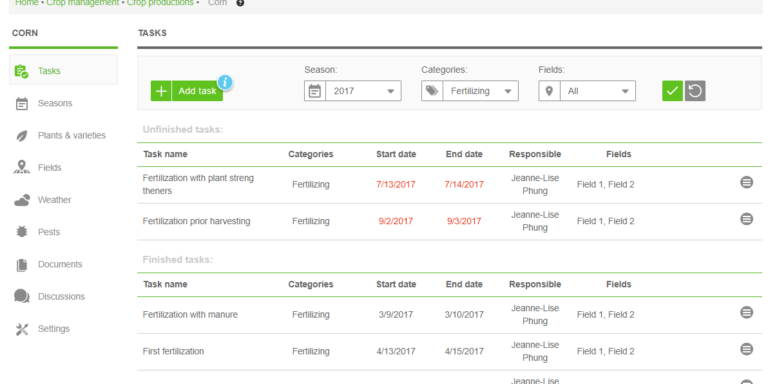Viewport: 768px width, 384px height.
Task: Open options menu for Fertilization prior harvesting
Action: tap(746, 219)
